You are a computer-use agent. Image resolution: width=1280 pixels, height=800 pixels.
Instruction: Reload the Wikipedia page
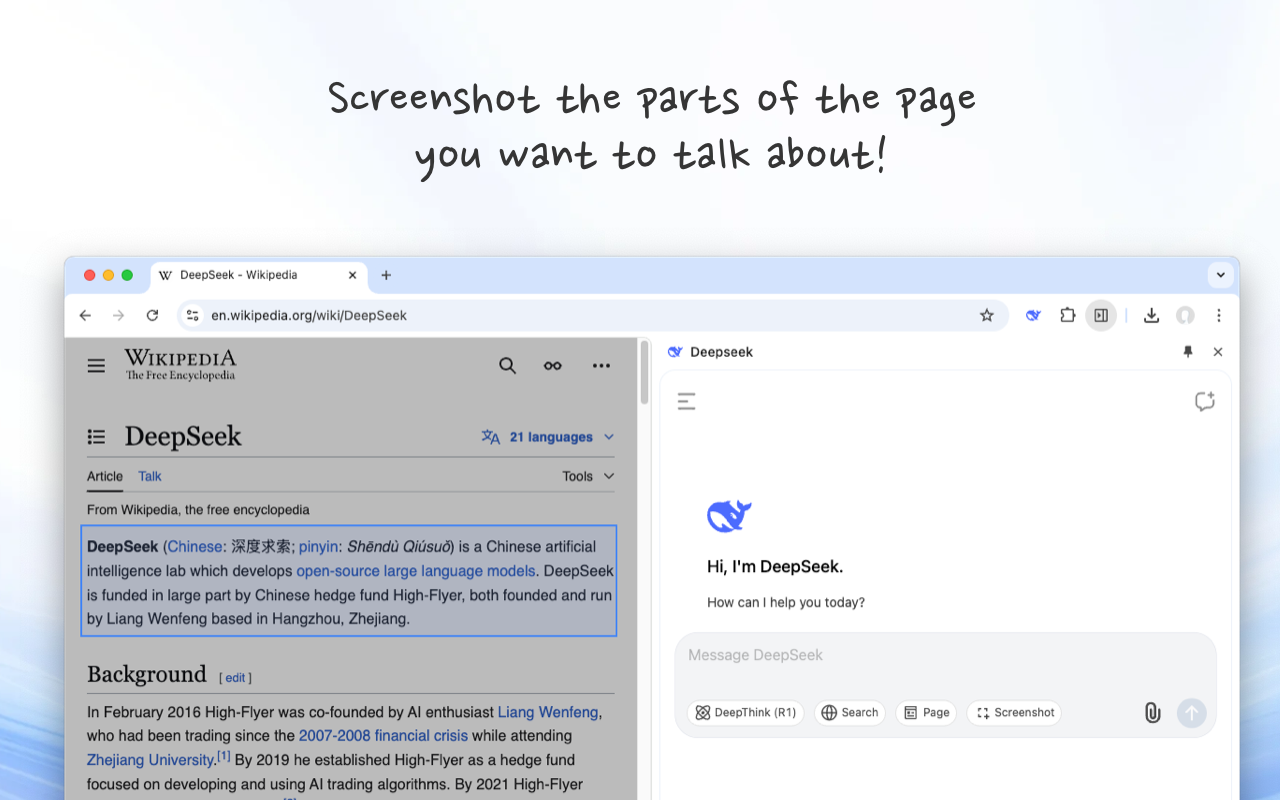coord(152,315)
